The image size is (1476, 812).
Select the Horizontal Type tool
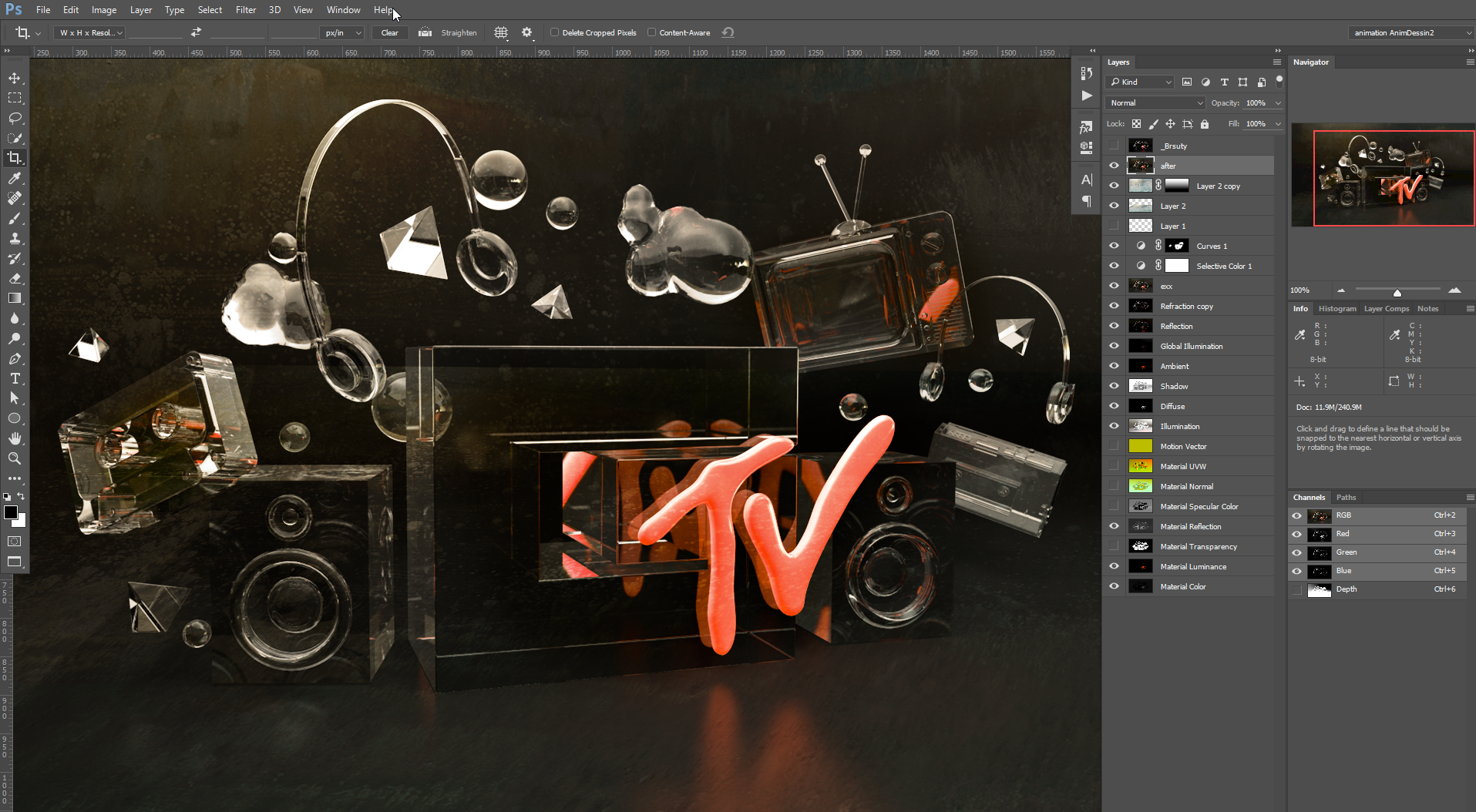coord(15,379)
